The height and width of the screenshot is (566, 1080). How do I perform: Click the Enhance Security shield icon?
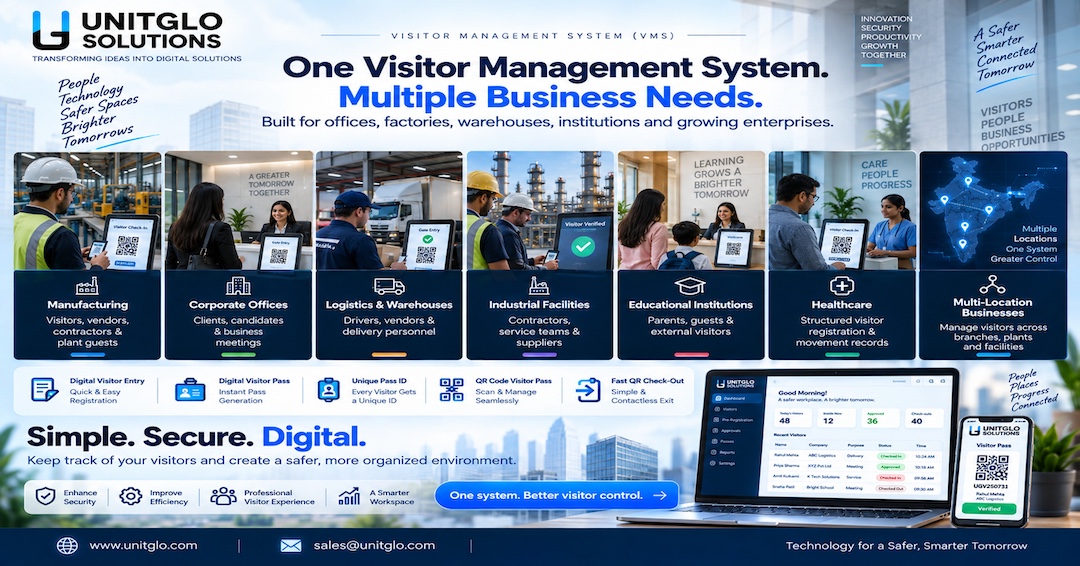tap(45, 496)
